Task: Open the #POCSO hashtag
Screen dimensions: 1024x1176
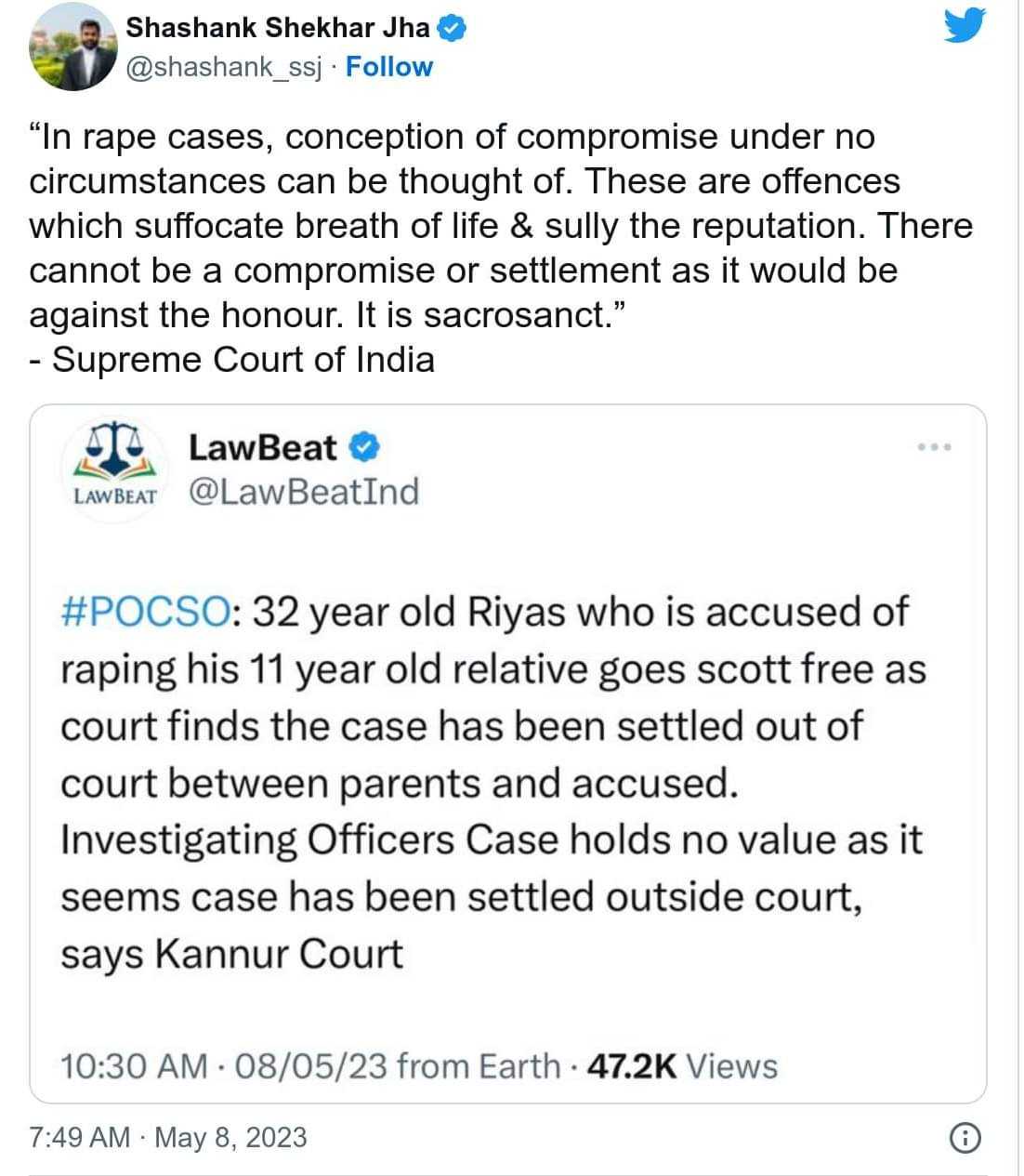Action: (x=146, y=613)
